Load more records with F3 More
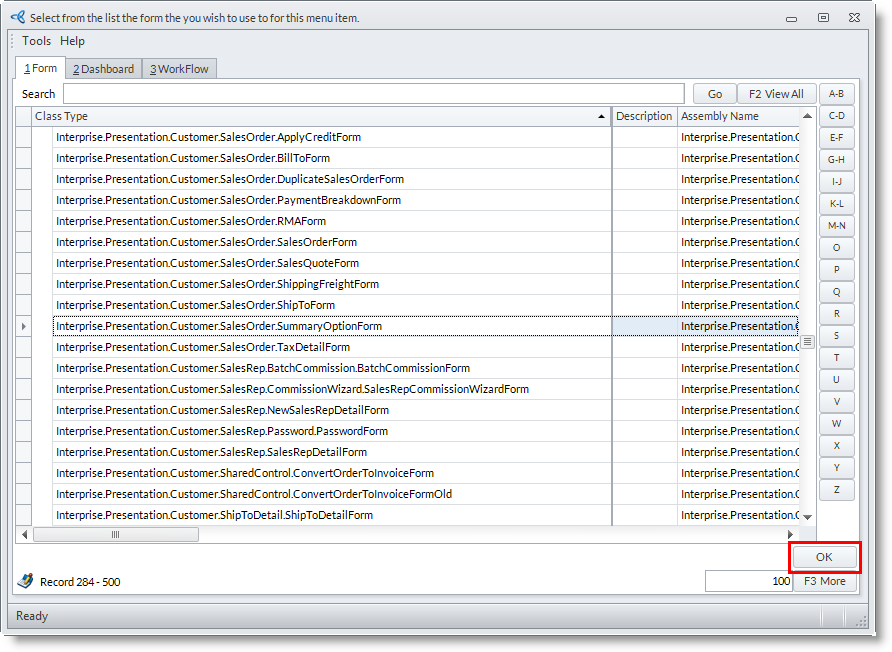Image resolution: width=892 pixels, height=652 pixels. tap(825, 581)
